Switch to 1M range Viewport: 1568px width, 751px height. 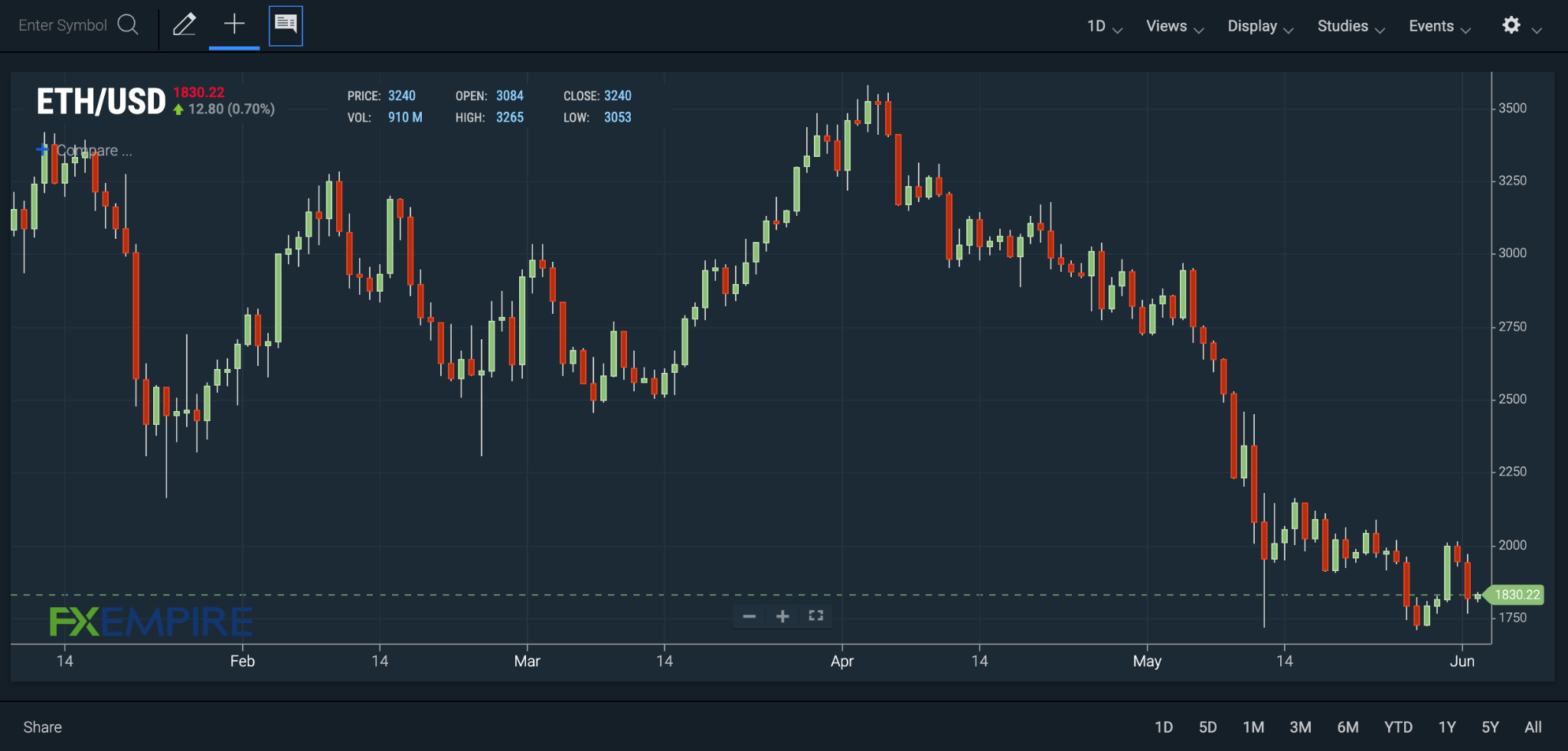(1253, 727)
